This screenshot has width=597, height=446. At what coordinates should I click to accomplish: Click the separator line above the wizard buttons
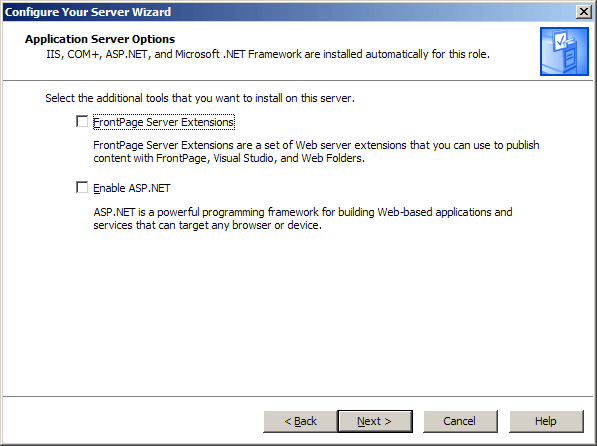[298, 396]
